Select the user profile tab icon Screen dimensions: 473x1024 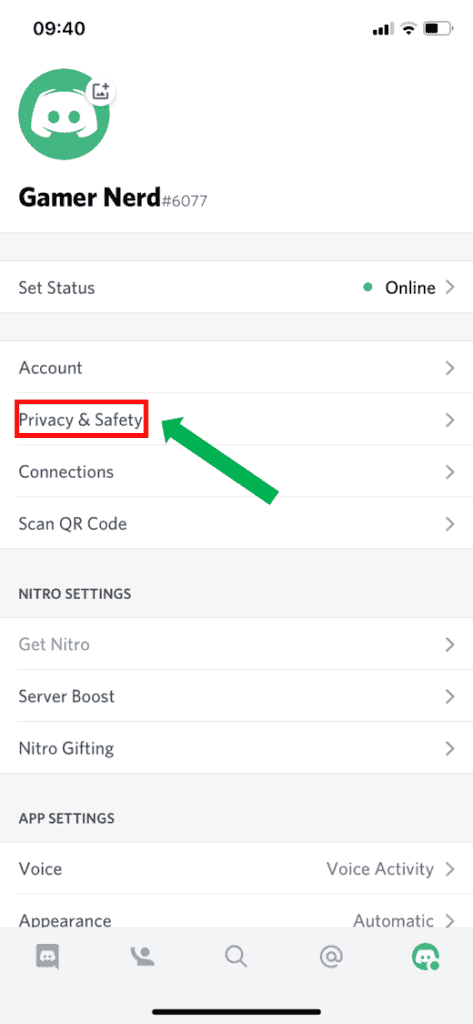click(426, 956)
